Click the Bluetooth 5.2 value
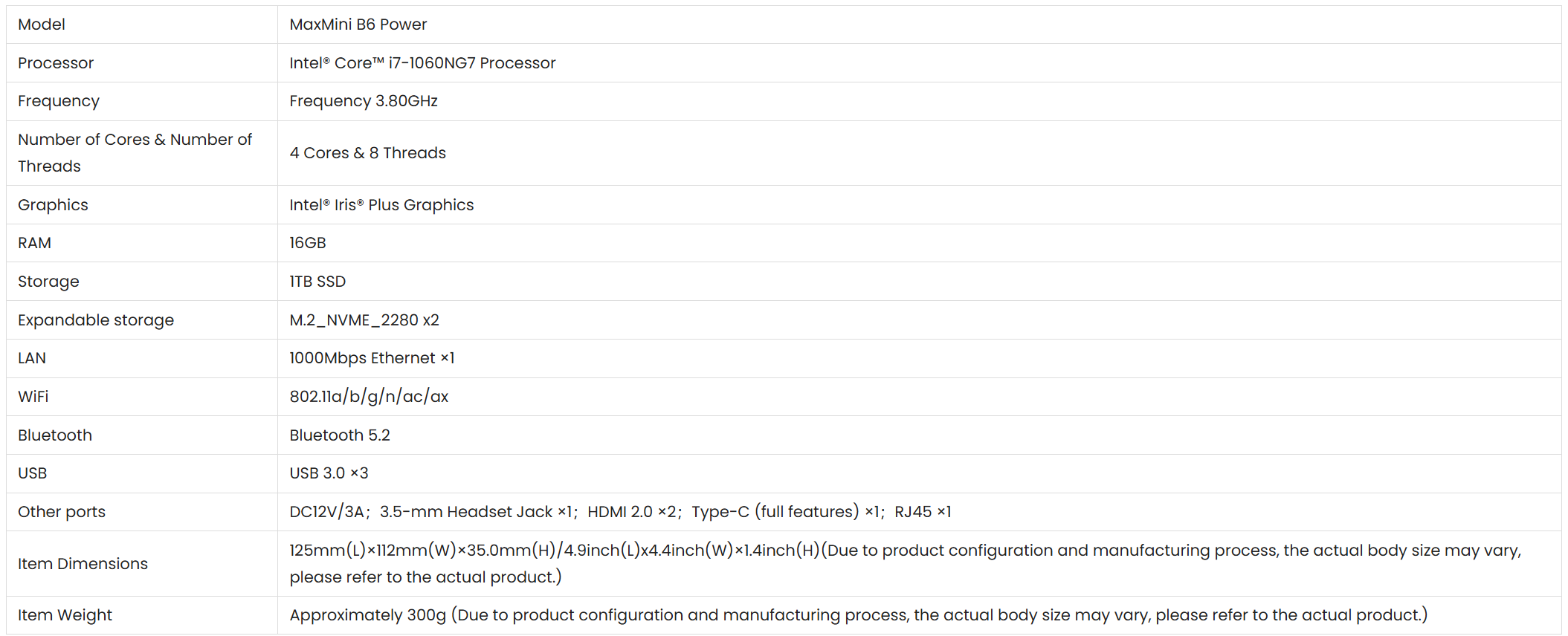The width and height of the screenshot is (1568, 636). [340, 435]
